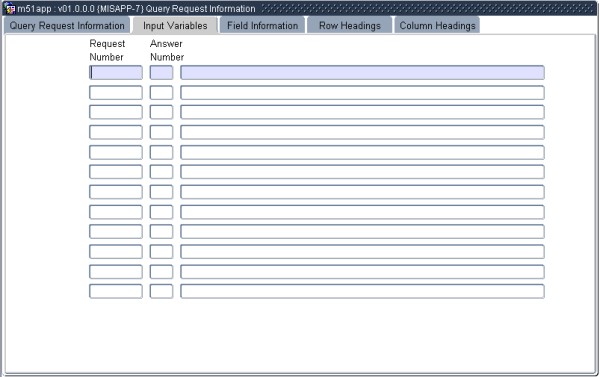Click the Answer Number column label
This screenshot has height=377, width=600.
(167, 50)
